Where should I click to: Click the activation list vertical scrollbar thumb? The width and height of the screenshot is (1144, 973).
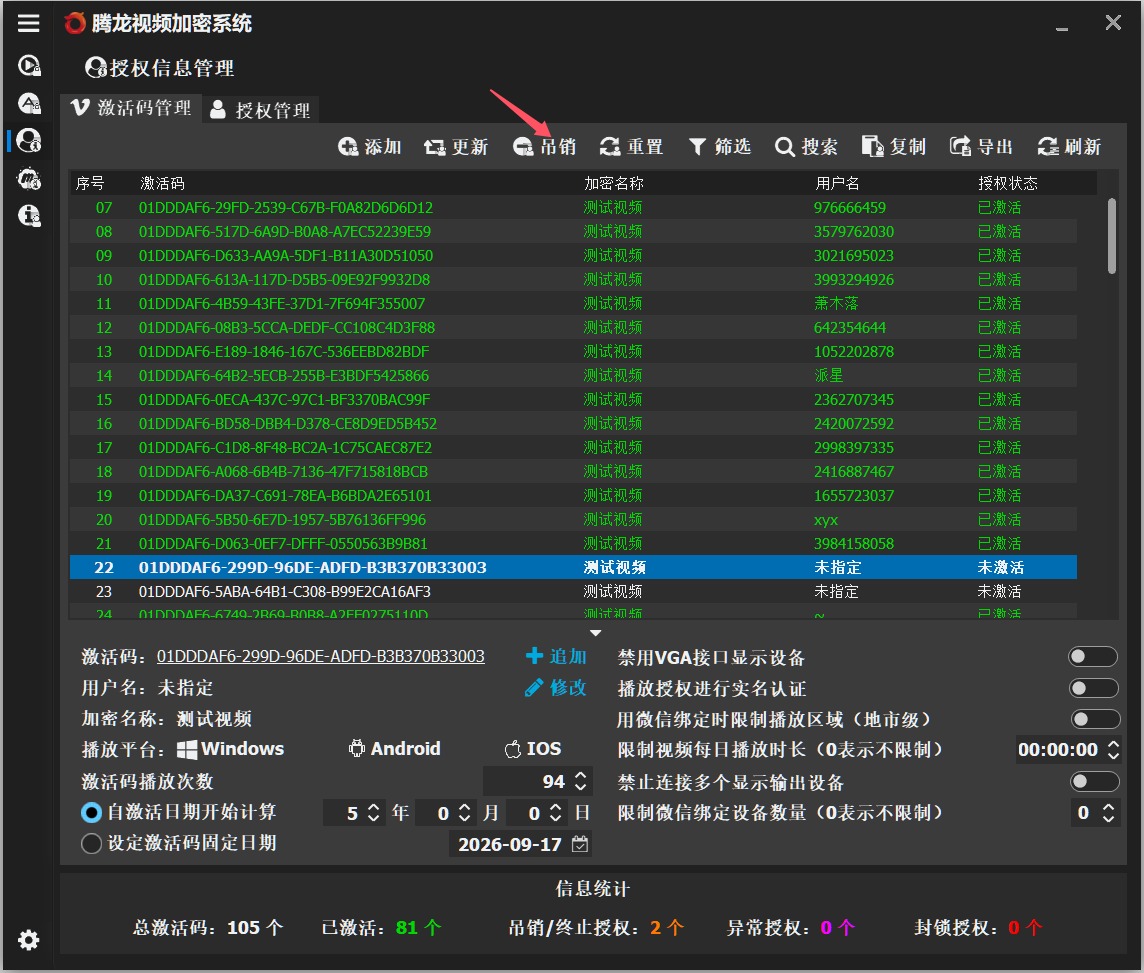coord(1112,236)
